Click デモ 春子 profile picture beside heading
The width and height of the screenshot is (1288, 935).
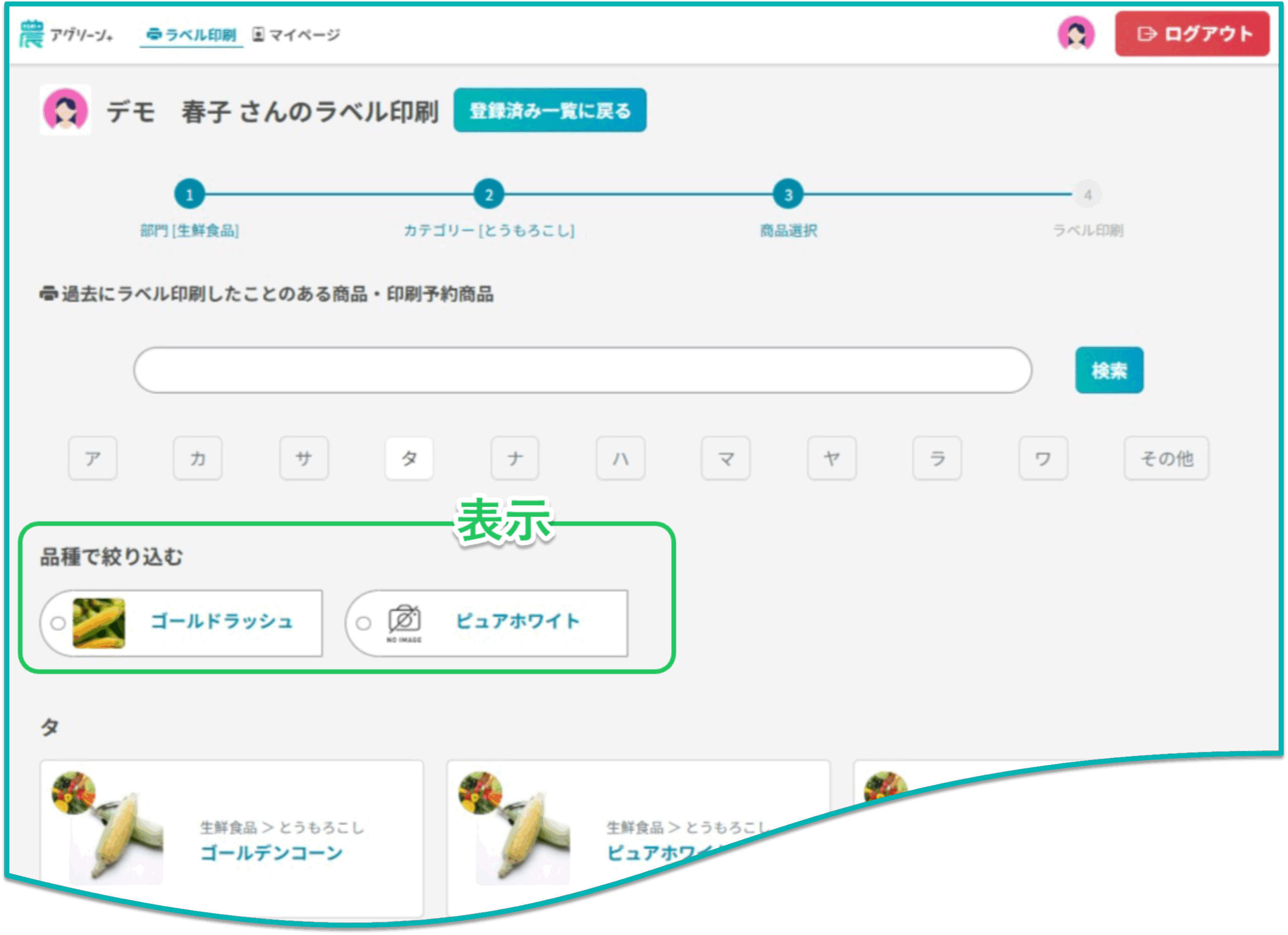[x=65, y=110]
